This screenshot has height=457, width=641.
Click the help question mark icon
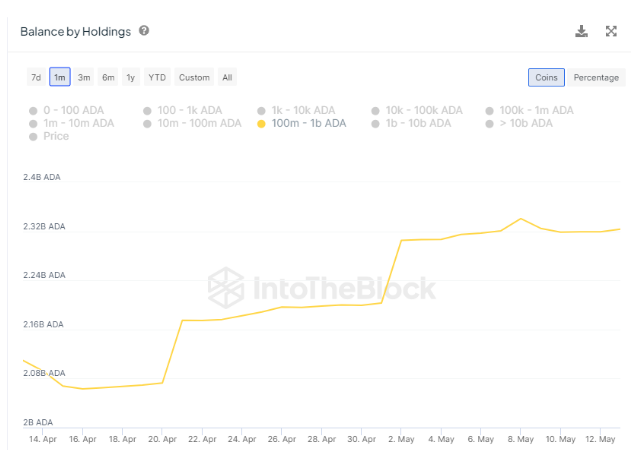[x=144, y=31]
